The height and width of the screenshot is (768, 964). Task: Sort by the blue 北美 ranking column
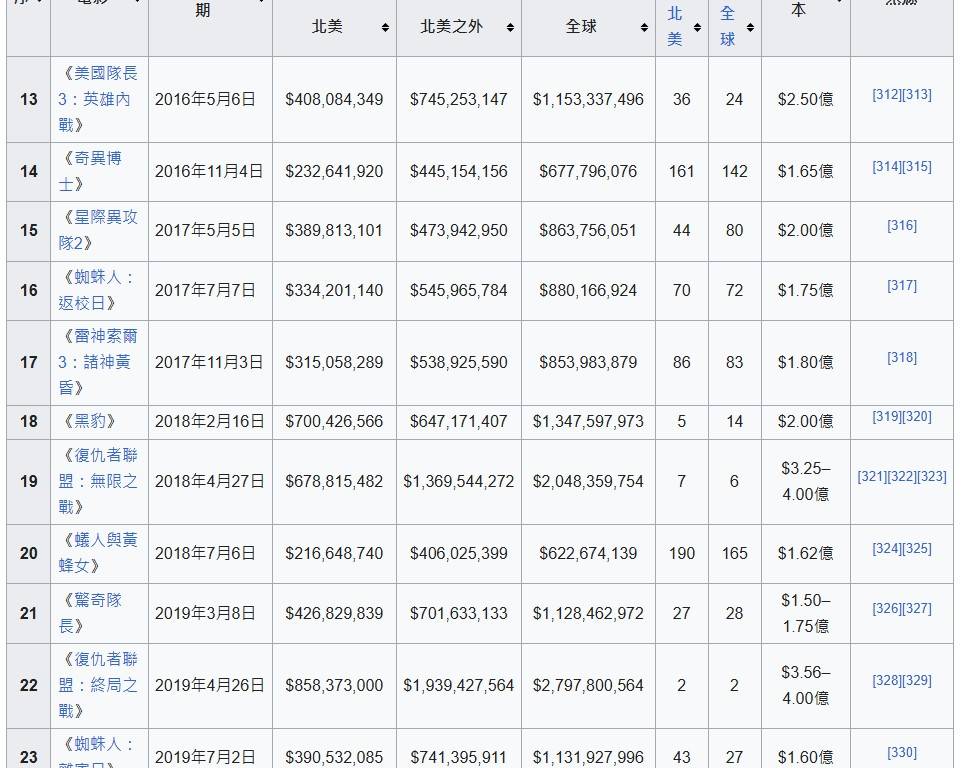(x=697, y=27)
